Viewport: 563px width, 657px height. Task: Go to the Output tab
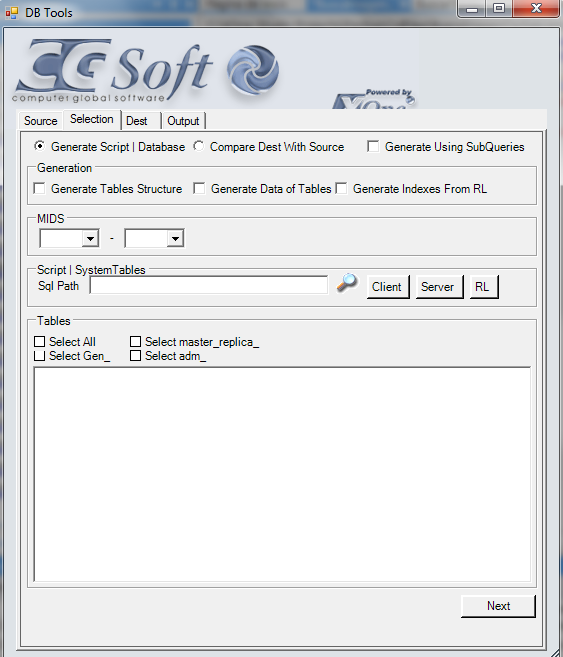(183, 121)
